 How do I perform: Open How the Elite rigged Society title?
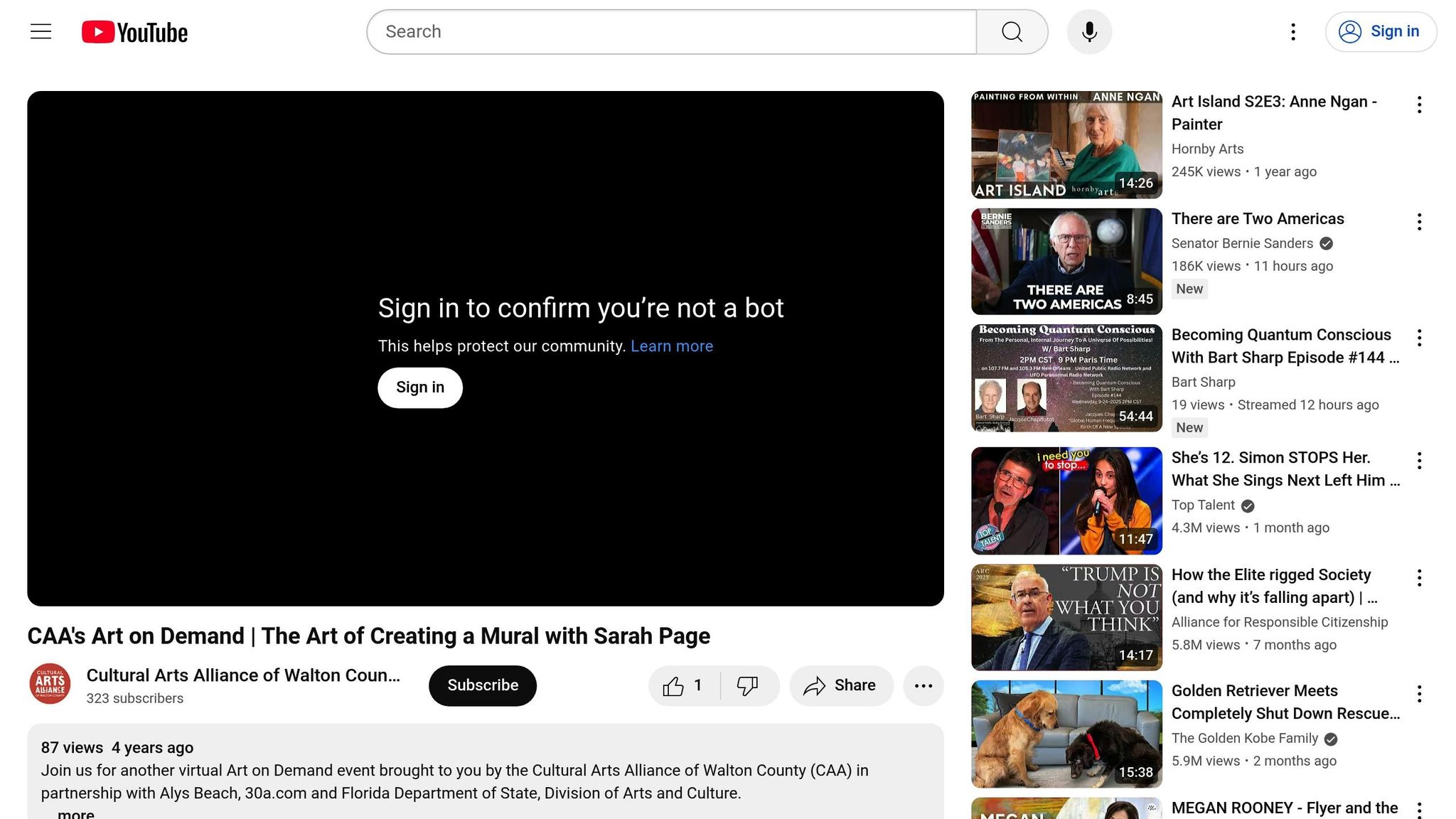[1275, 587]
